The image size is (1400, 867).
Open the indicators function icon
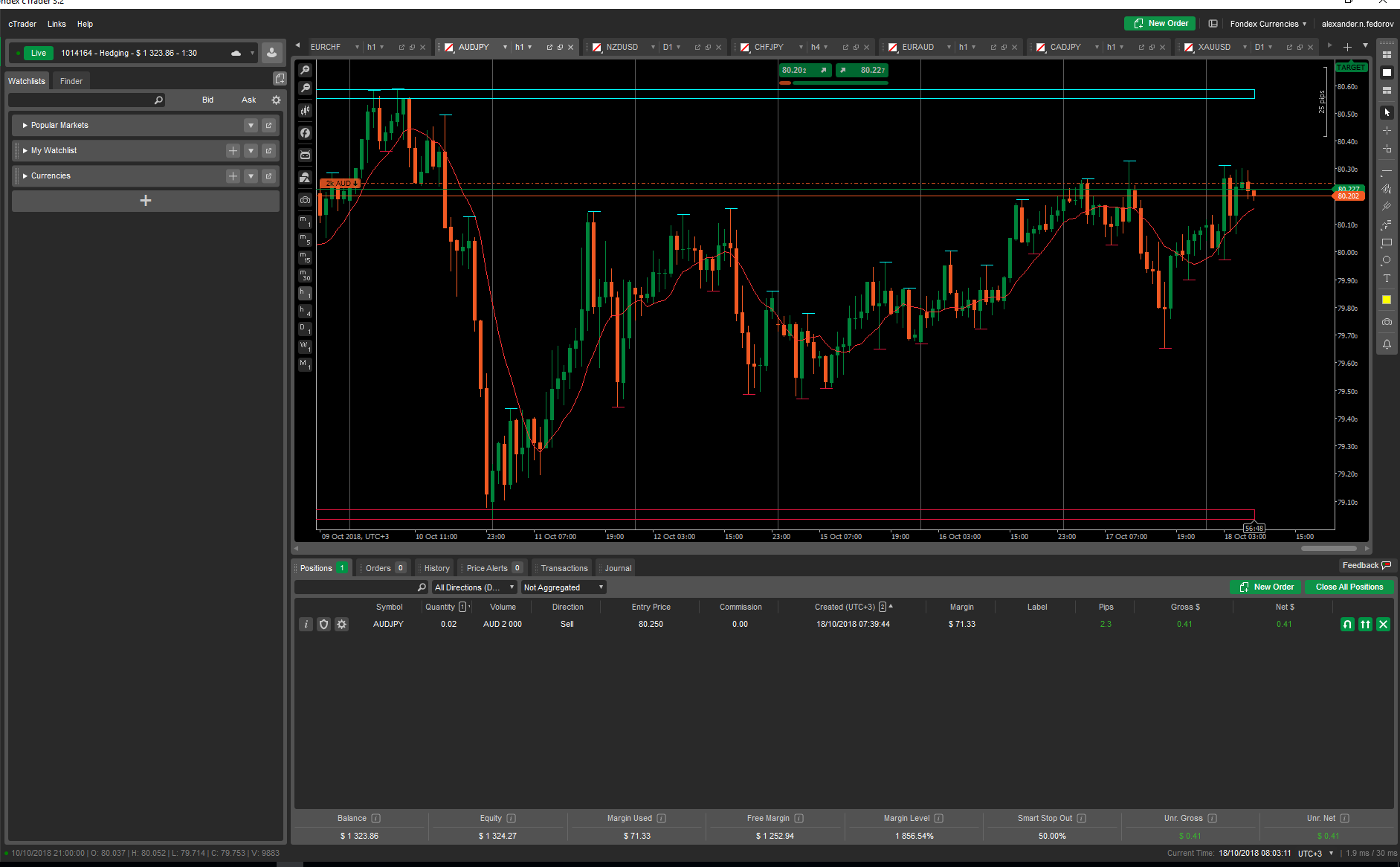305,133
